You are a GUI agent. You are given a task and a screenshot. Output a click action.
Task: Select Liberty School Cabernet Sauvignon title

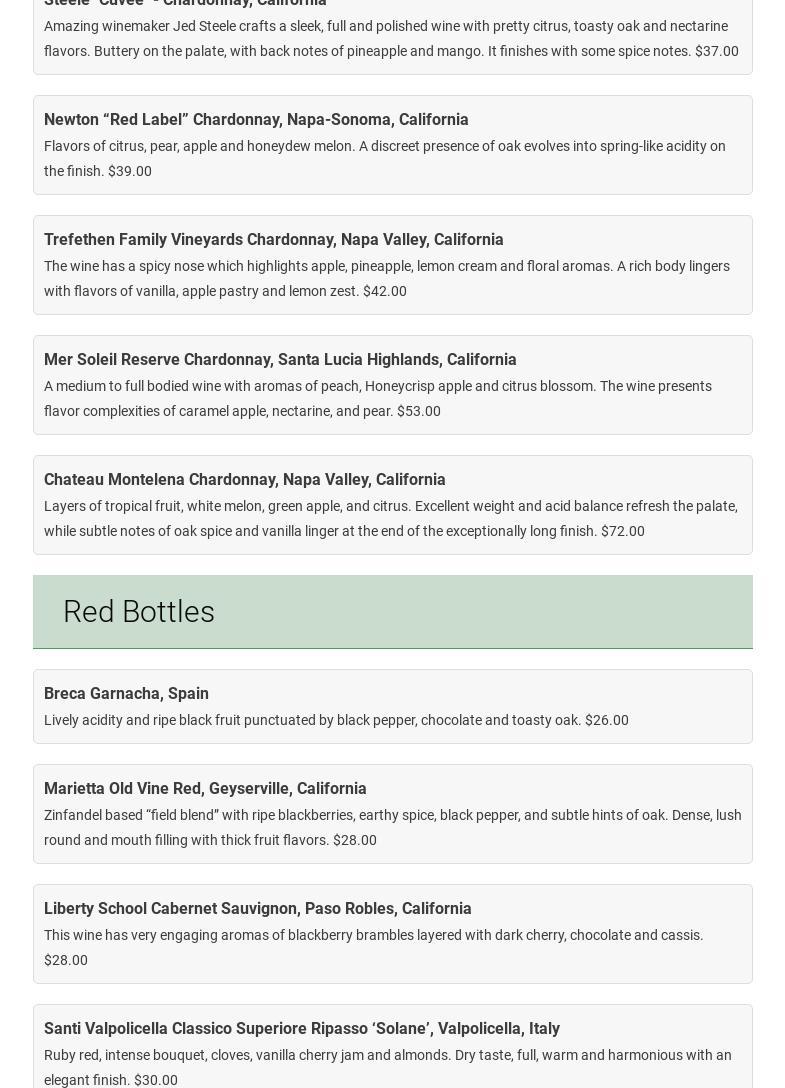coord(258,909)
